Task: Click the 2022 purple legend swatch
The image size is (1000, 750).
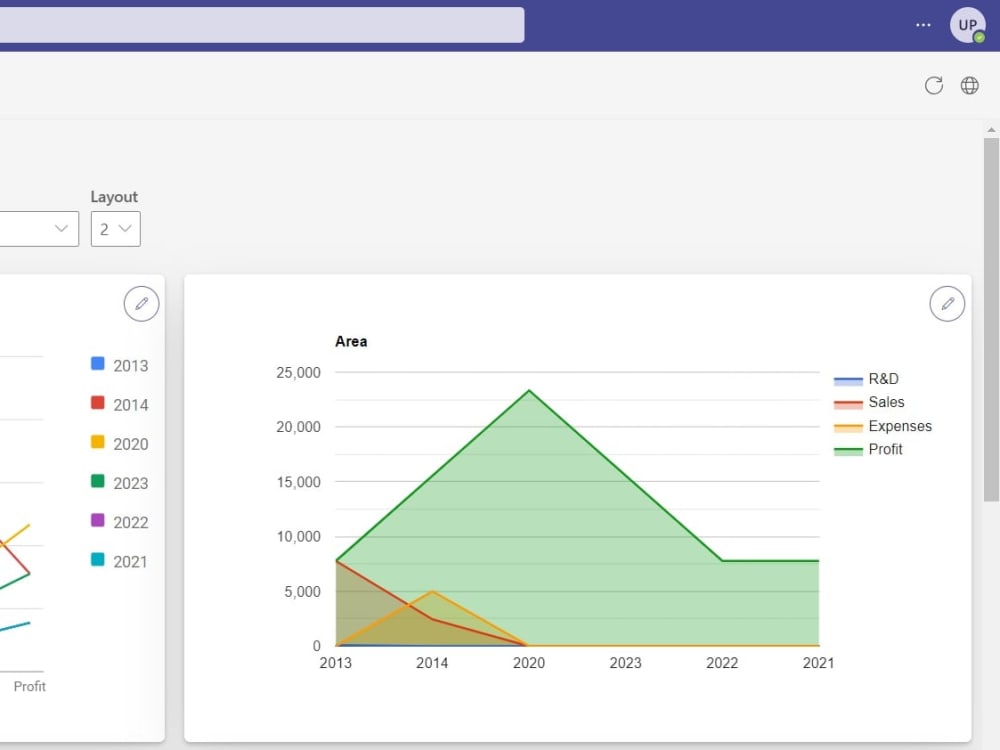Action: click(x=98, y=520)
